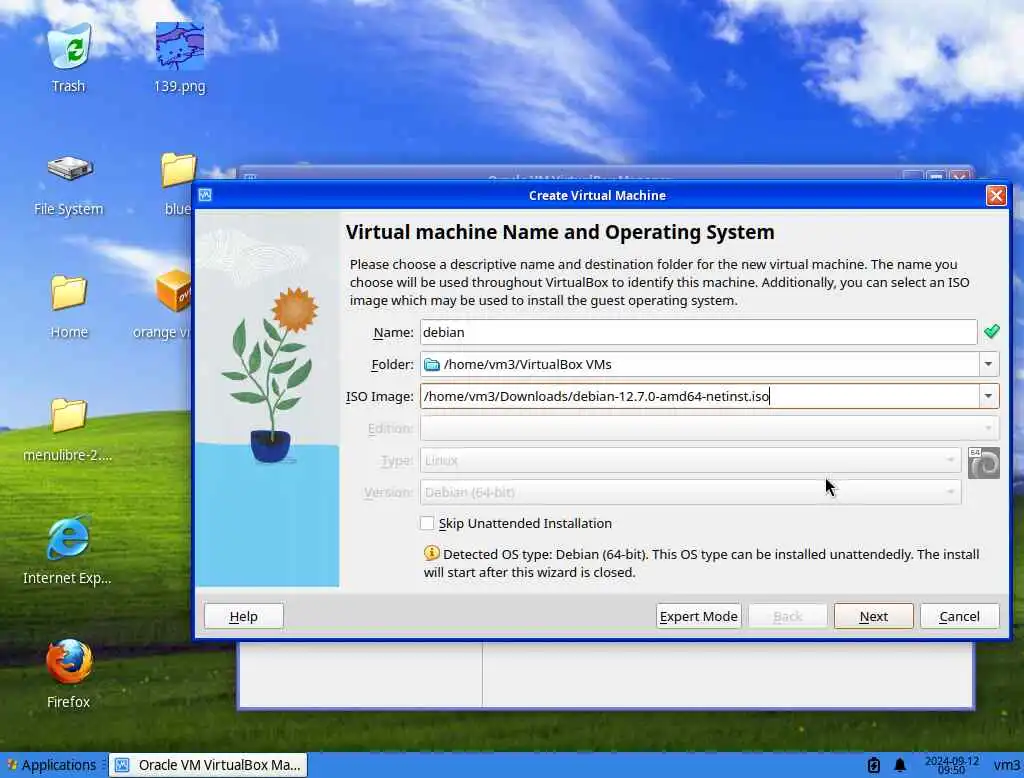Click the clock showing 2024-09-12
The height and width of the screenshot is (778, 1024).
[x=952, y=765]
